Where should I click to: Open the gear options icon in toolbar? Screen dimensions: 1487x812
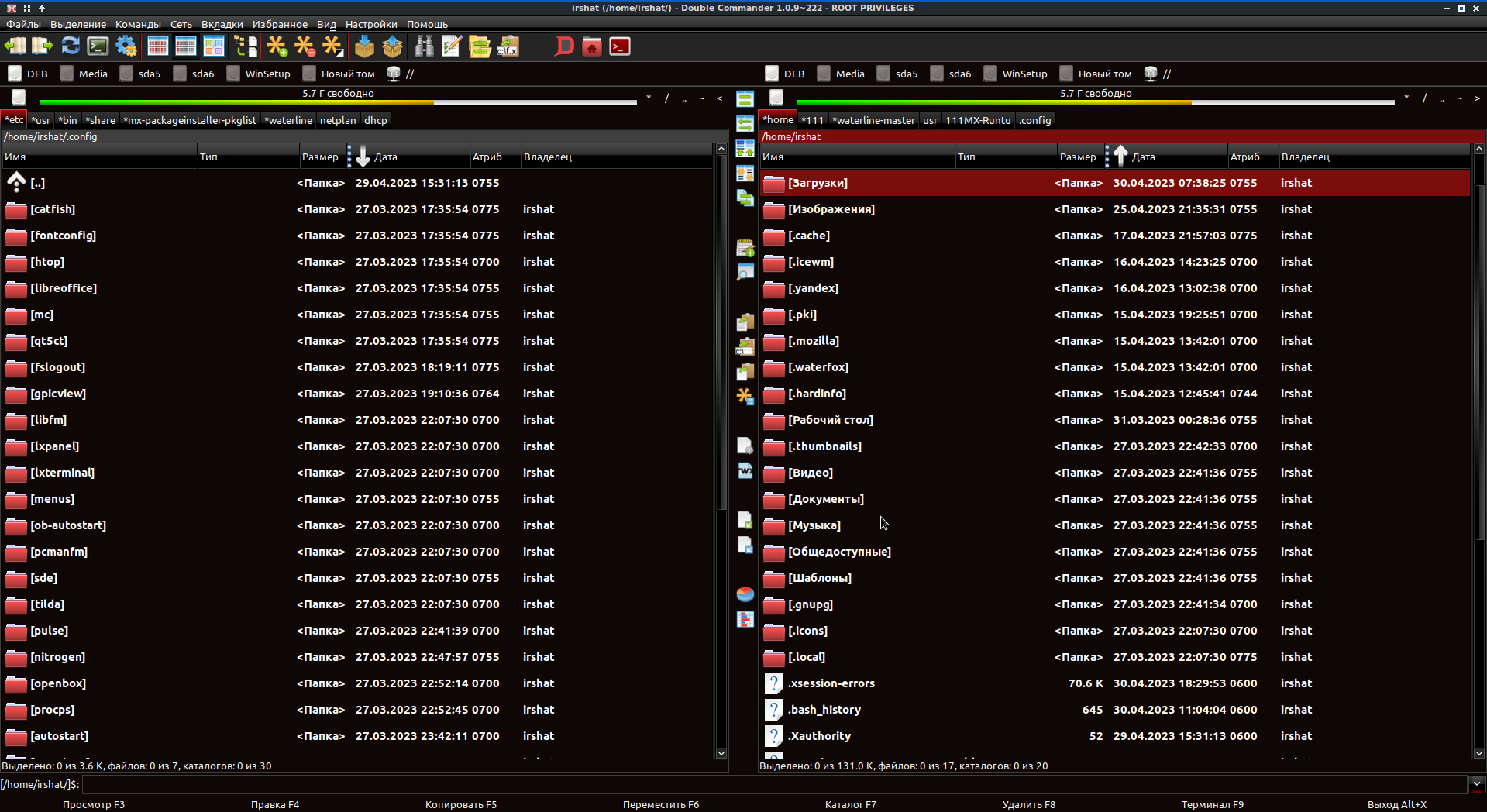pyautogui.click(x=126, y=46)
